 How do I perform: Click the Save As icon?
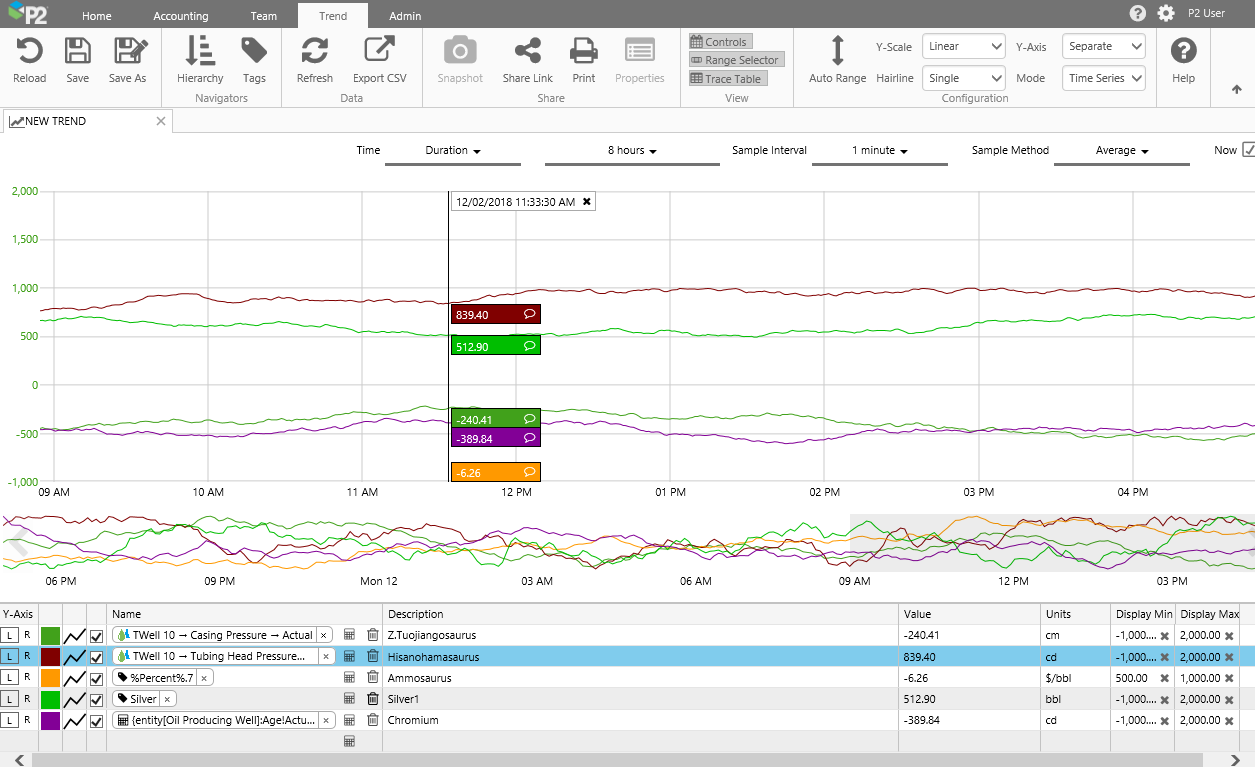(x=128, y=51)
